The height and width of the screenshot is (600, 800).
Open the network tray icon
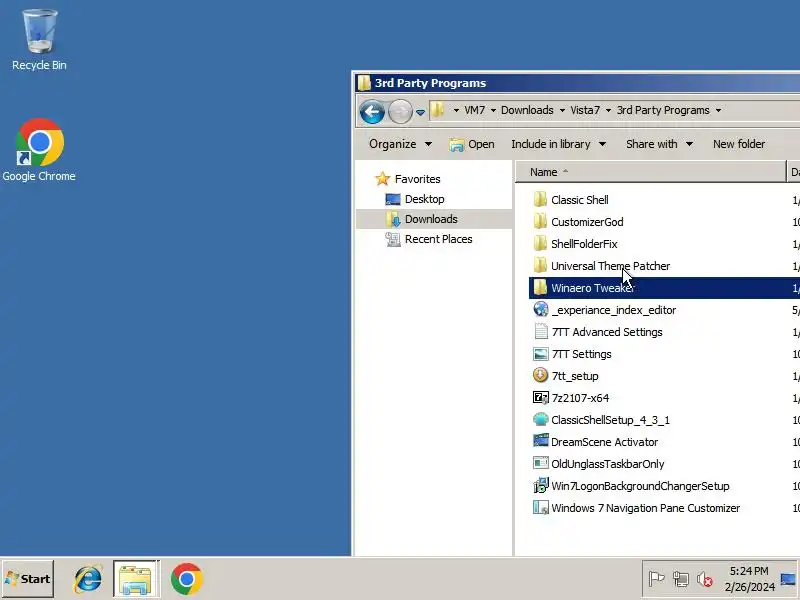[681, 579]
